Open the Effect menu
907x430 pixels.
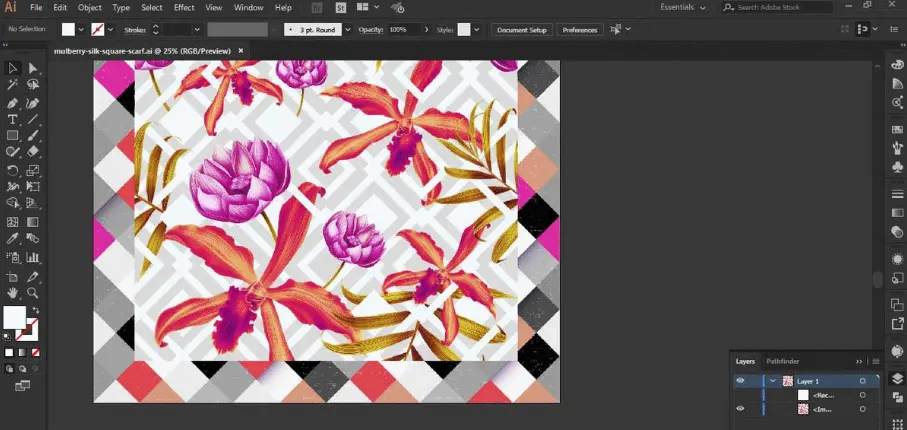[x=184, y=8]
